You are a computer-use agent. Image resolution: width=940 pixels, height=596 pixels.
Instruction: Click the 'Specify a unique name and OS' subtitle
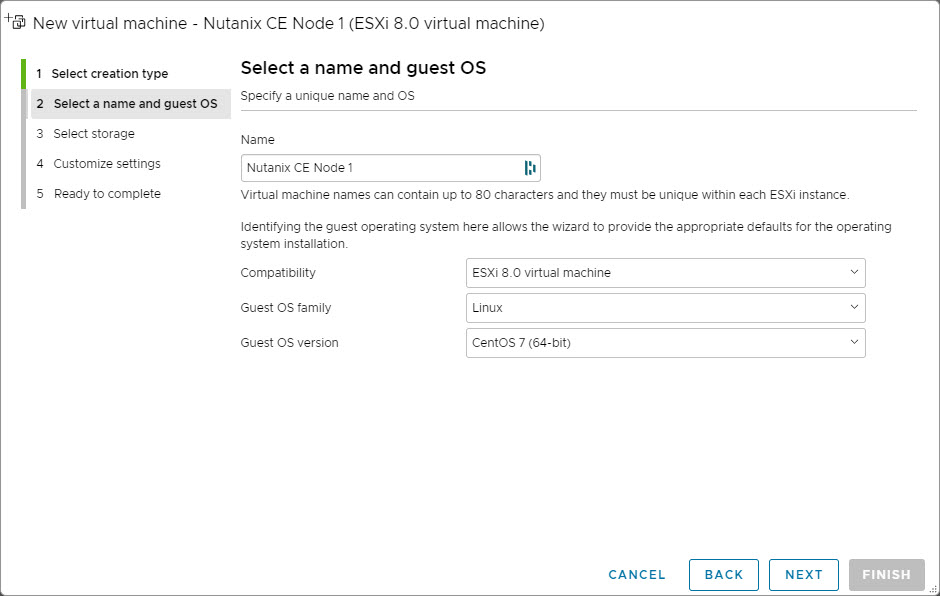coord(327,96)
